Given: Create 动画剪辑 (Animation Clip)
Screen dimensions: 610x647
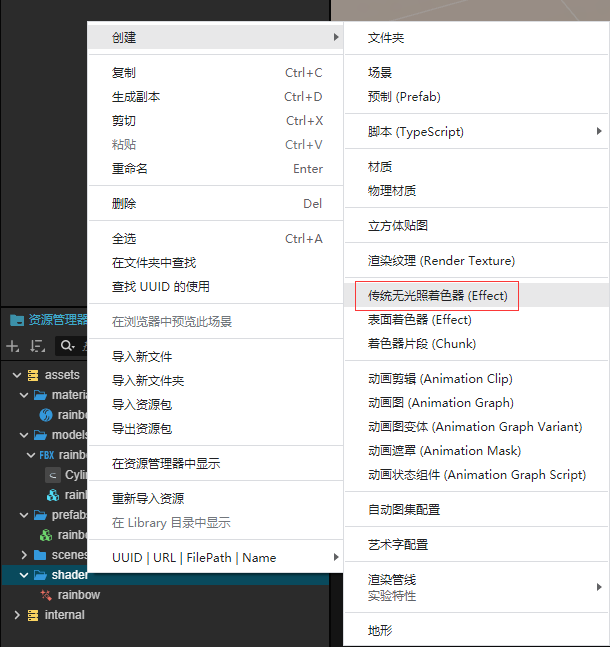Looking at the screenshot, I should [x=477, y=379].
